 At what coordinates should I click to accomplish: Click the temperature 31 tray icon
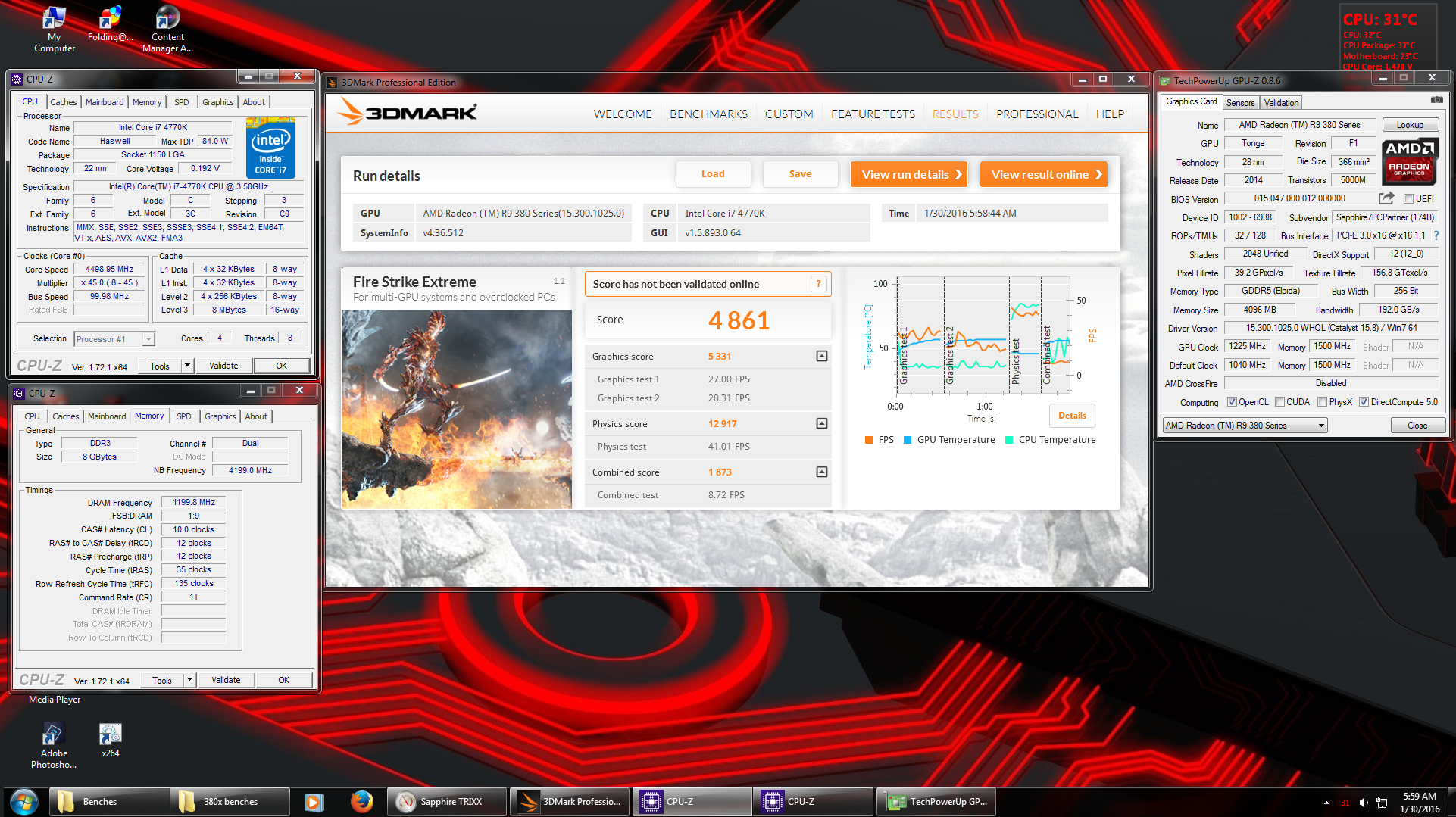click(x=1345, y=803)
